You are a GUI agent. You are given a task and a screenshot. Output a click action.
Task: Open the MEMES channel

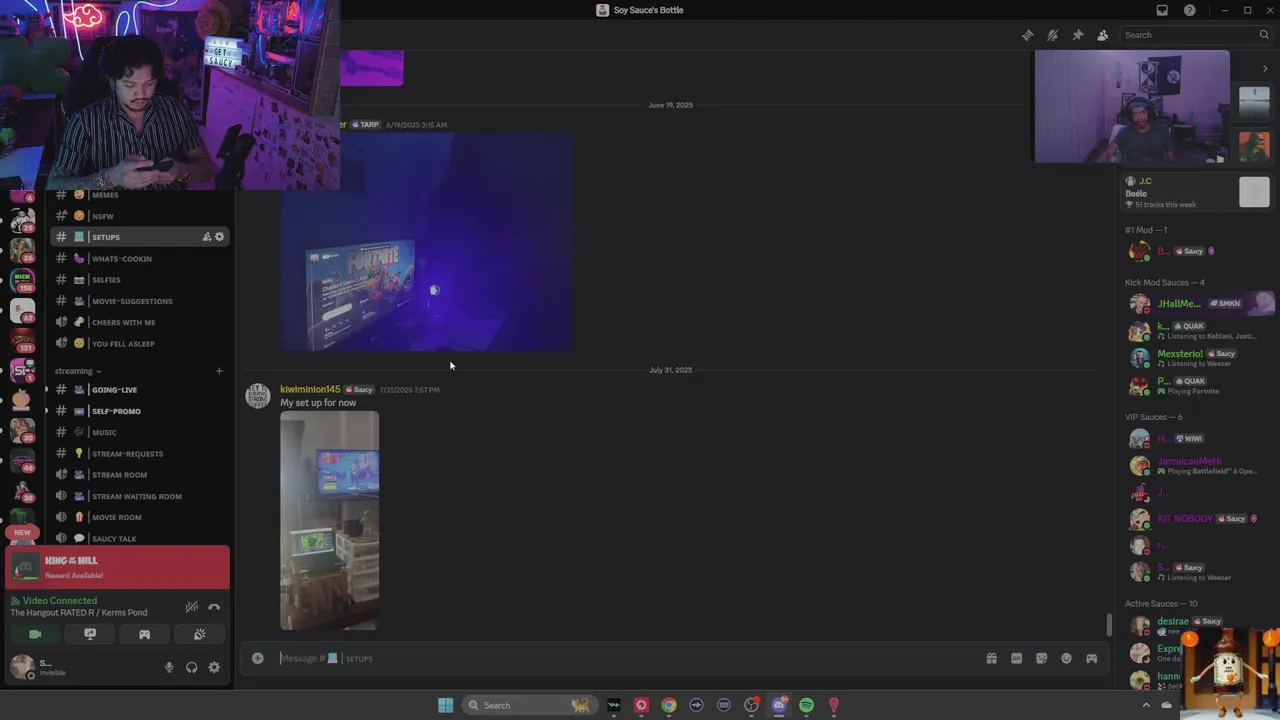(x=140, y=195)
